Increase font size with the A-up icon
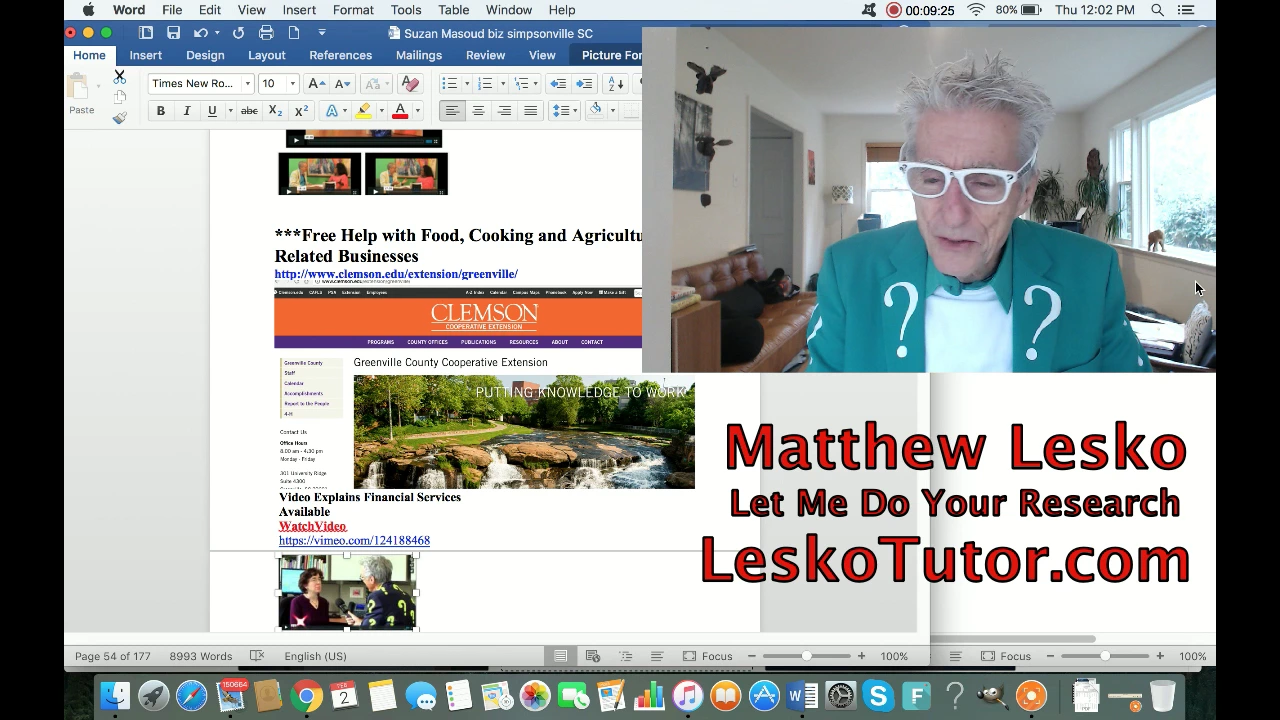The width and height of the screenshot is (1280, 720). pos(316,84)
